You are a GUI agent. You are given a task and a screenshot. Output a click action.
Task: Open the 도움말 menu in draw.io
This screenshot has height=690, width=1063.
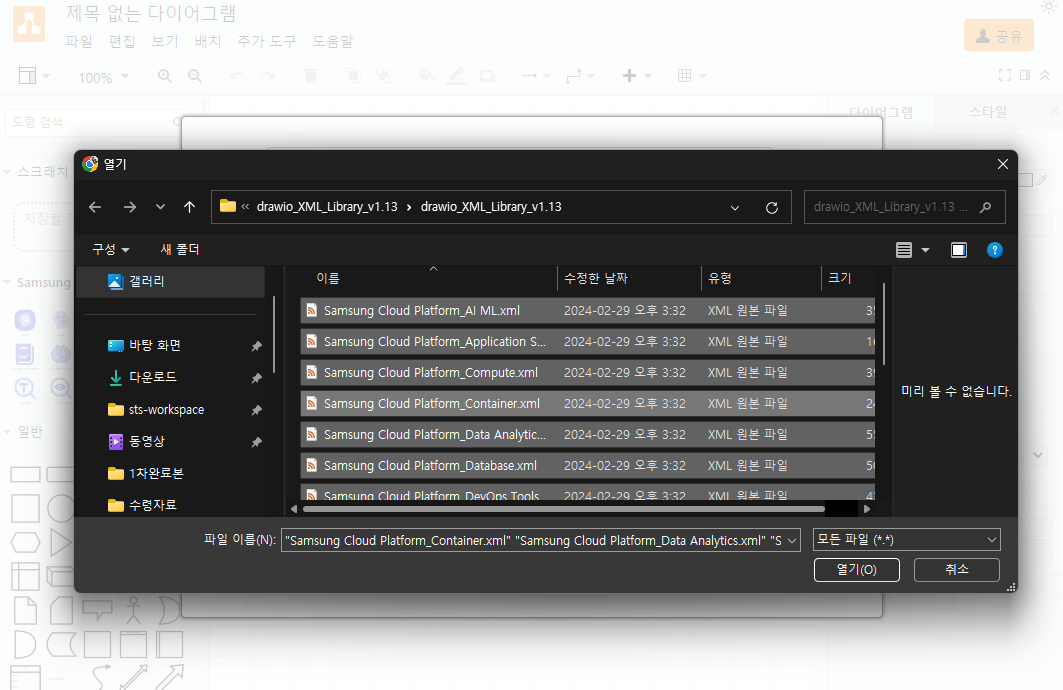[x=332, y=41]
